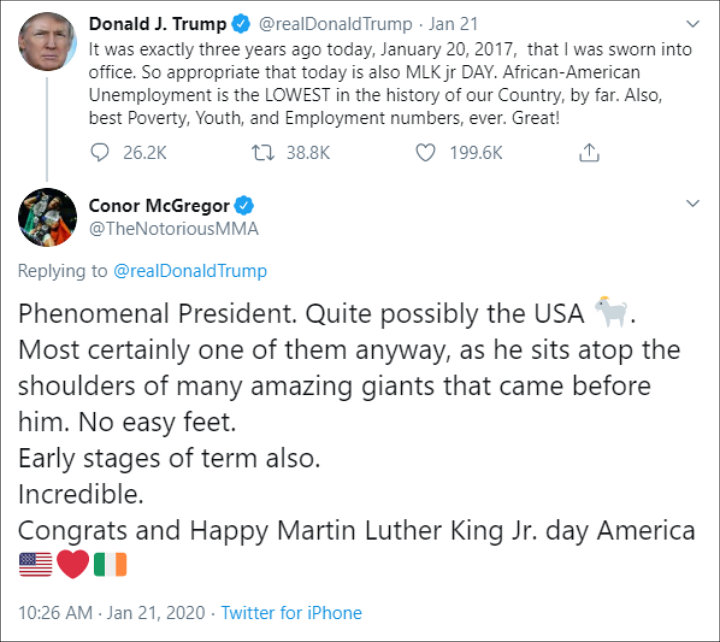Open the Conor McGregor display name
720x642 pixels.
(x=159, y=206)
